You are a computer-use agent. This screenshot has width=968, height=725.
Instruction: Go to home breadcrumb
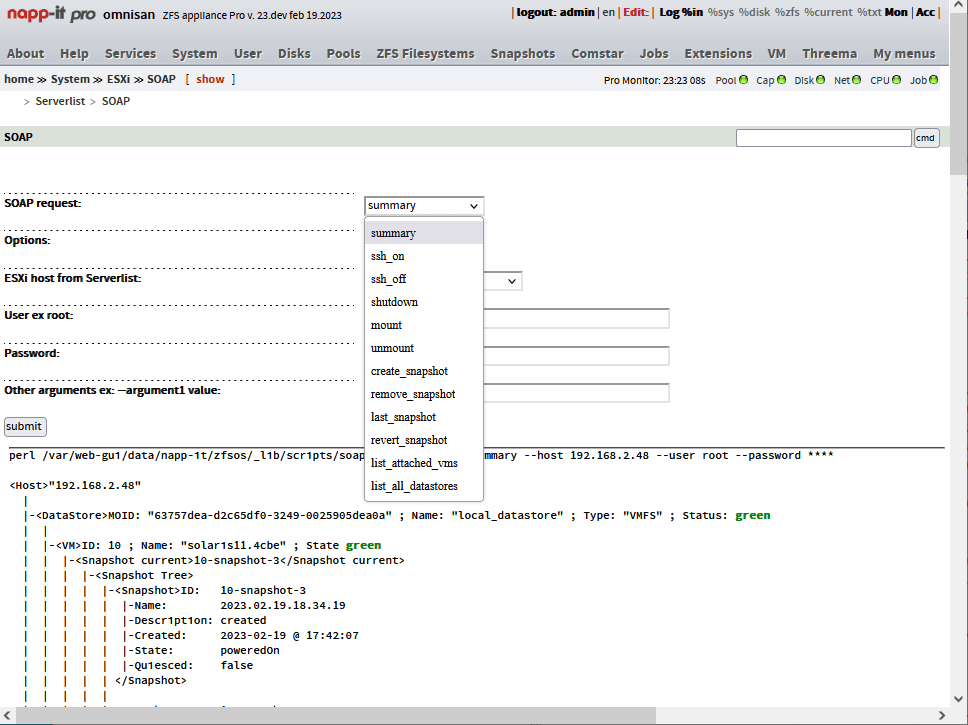point(19,79)
